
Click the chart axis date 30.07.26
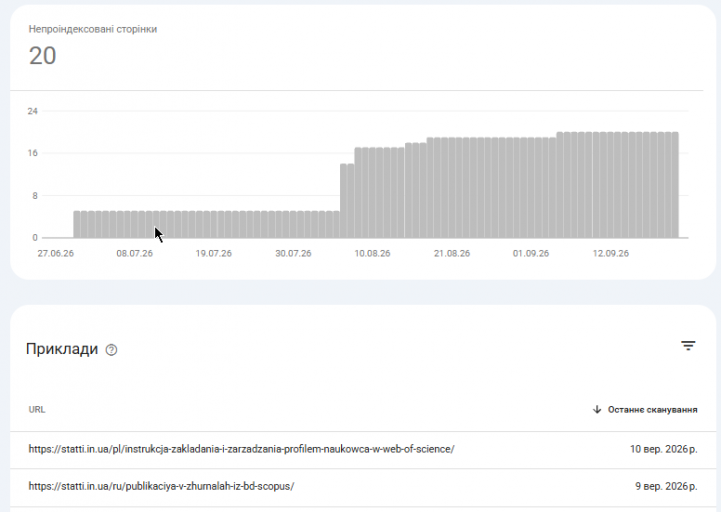[293, 253]
